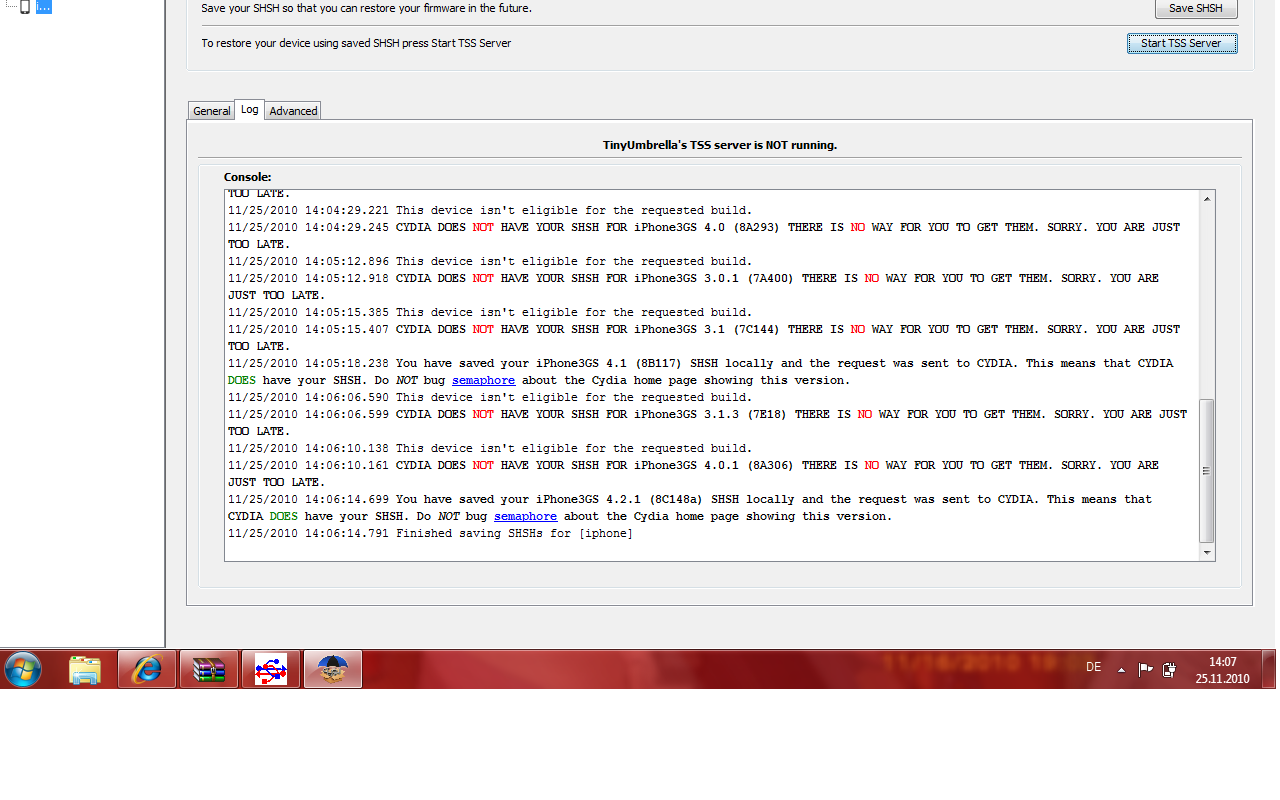Launch Internet Explorer from the taskbar
Viewport: 1280px width, 800px height.
(147, 669)
